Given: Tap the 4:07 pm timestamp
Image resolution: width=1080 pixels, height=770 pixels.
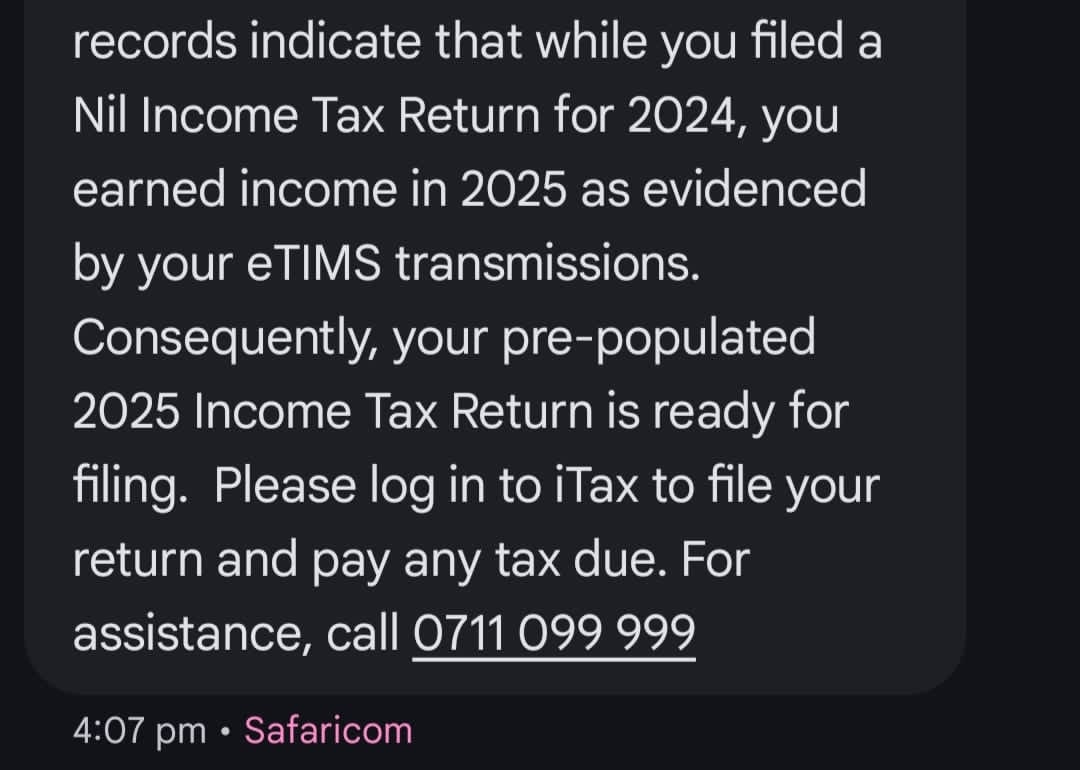Looking at the screenshot, I should 139,730.
